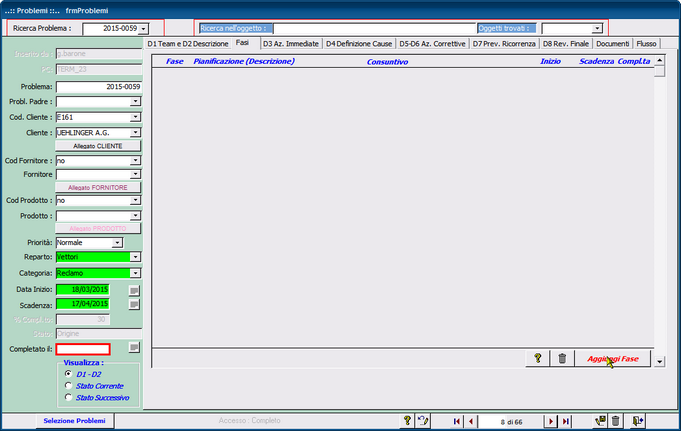Image resolution: width=681 pixels, height=431 pixels.
Task: Click the Completato il date field
Action: [83, 349]
